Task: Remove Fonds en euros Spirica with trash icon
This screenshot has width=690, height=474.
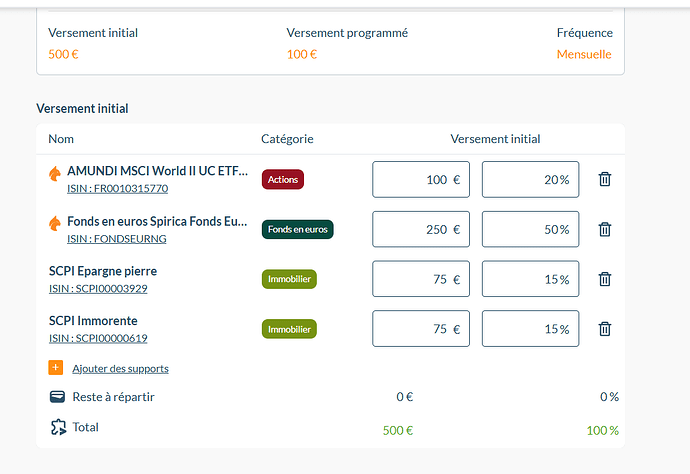Action: pos(605,229)
